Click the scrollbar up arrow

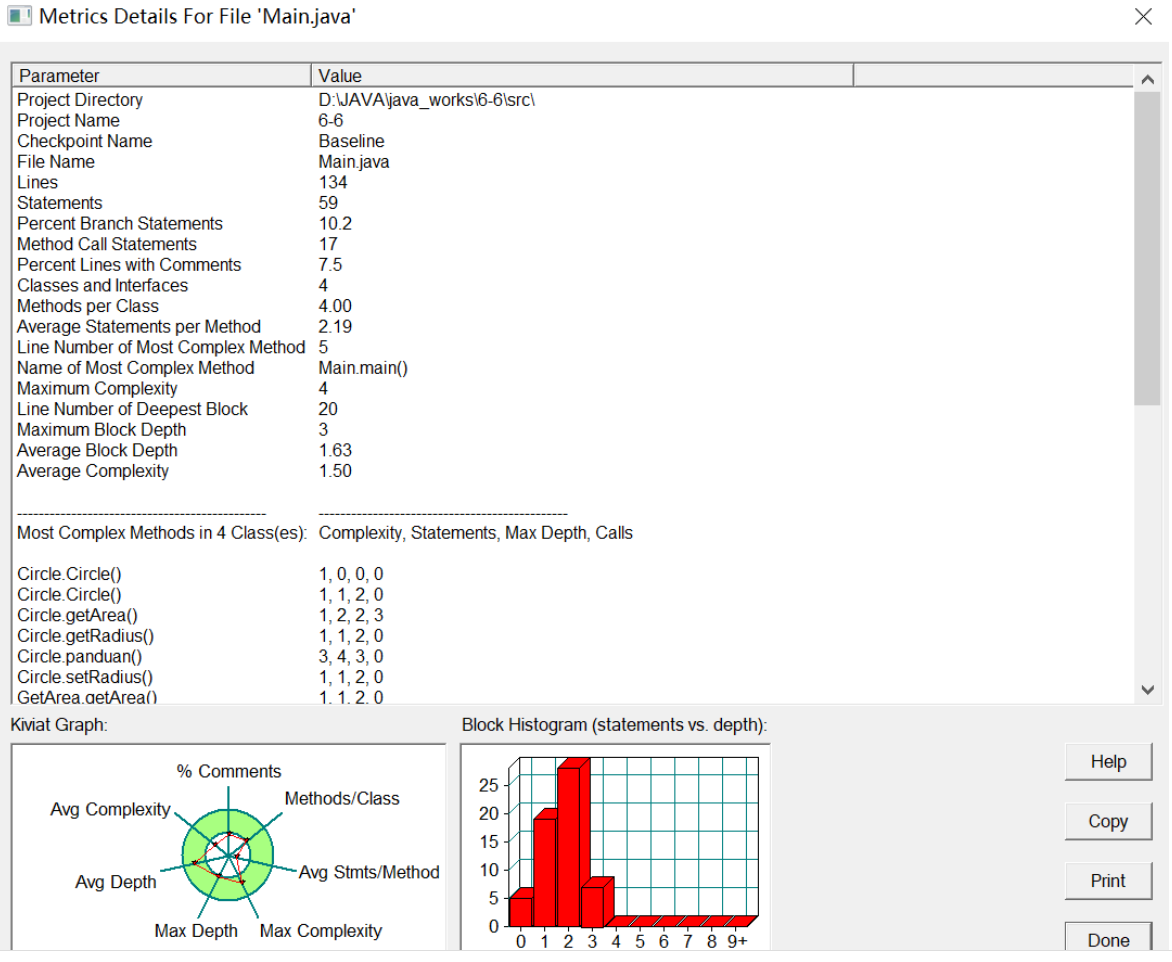point(1147,78)
